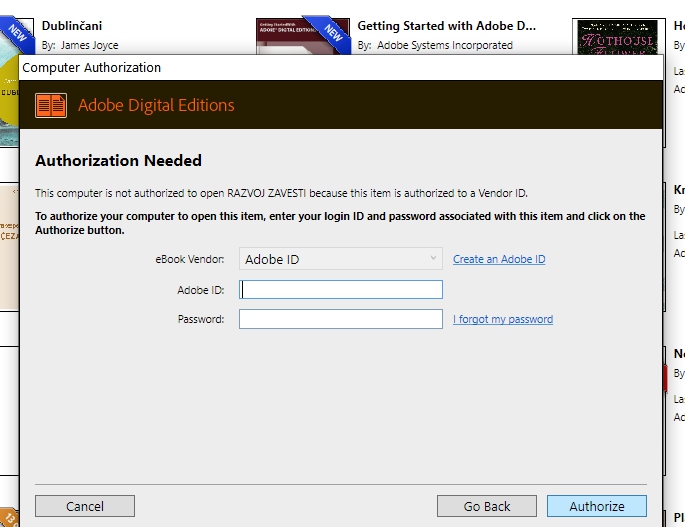685x527 pixels.
Task: Open the eBook Vendor dropdown
Action: [341, 259]
